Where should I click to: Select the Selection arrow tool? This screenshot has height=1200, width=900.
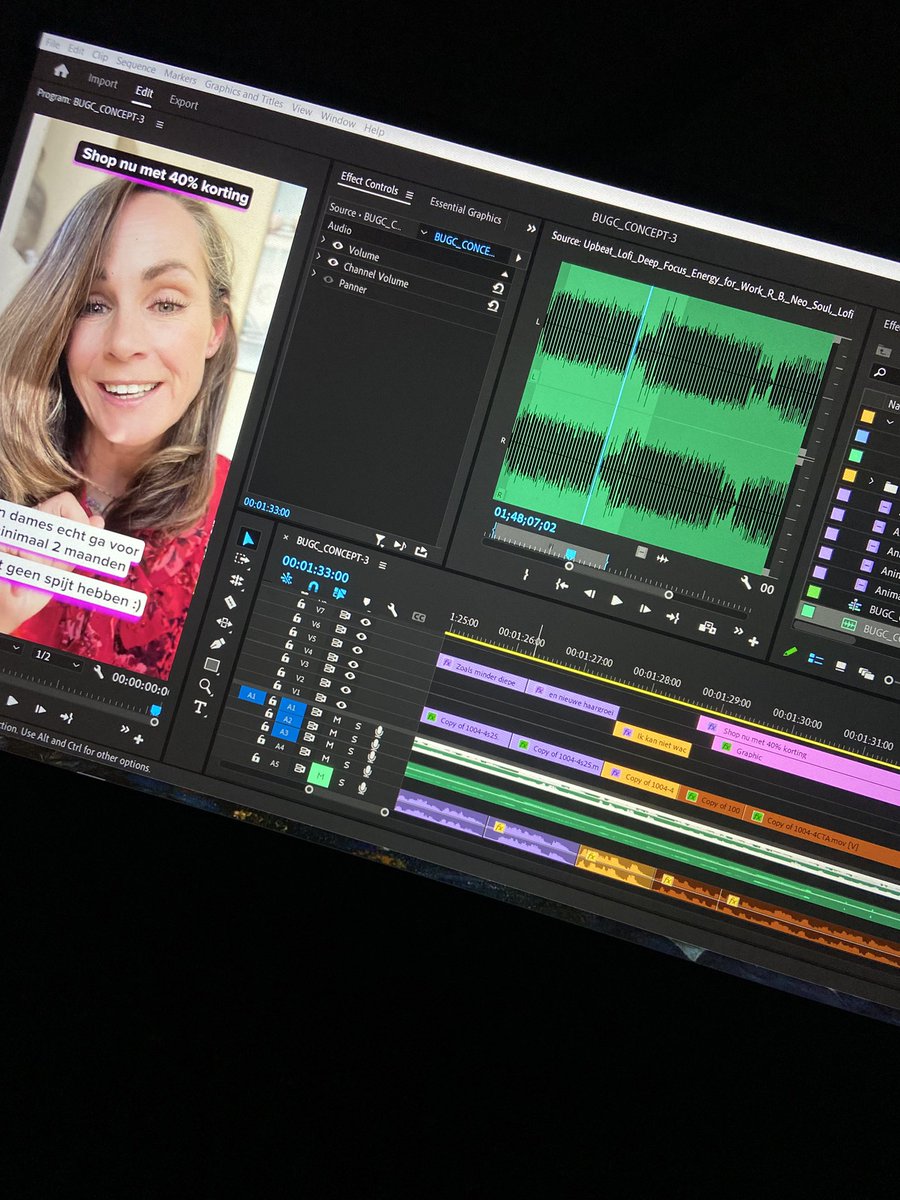point(248,538)
